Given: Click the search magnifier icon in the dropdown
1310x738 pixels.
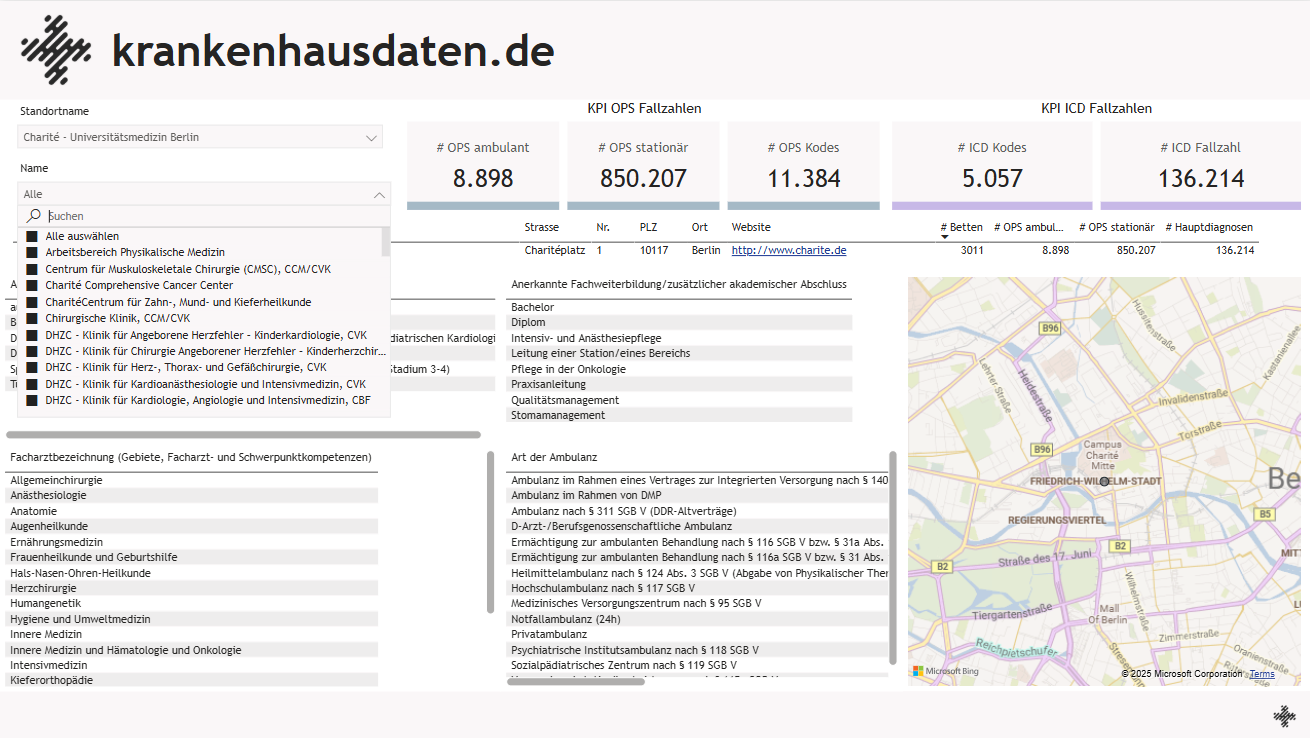Looking at the screenshot, I should pyautogui.click(x=34, y=216).
